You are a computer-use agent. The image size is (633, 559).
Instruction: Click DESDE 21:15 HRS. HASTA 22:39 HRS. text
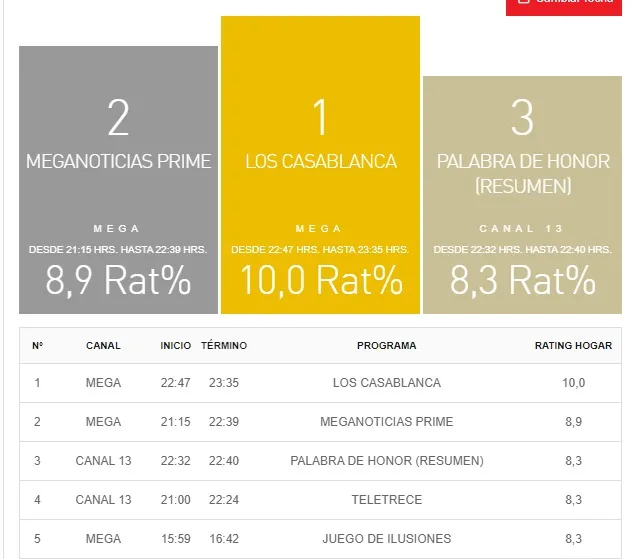coord(118,249)
